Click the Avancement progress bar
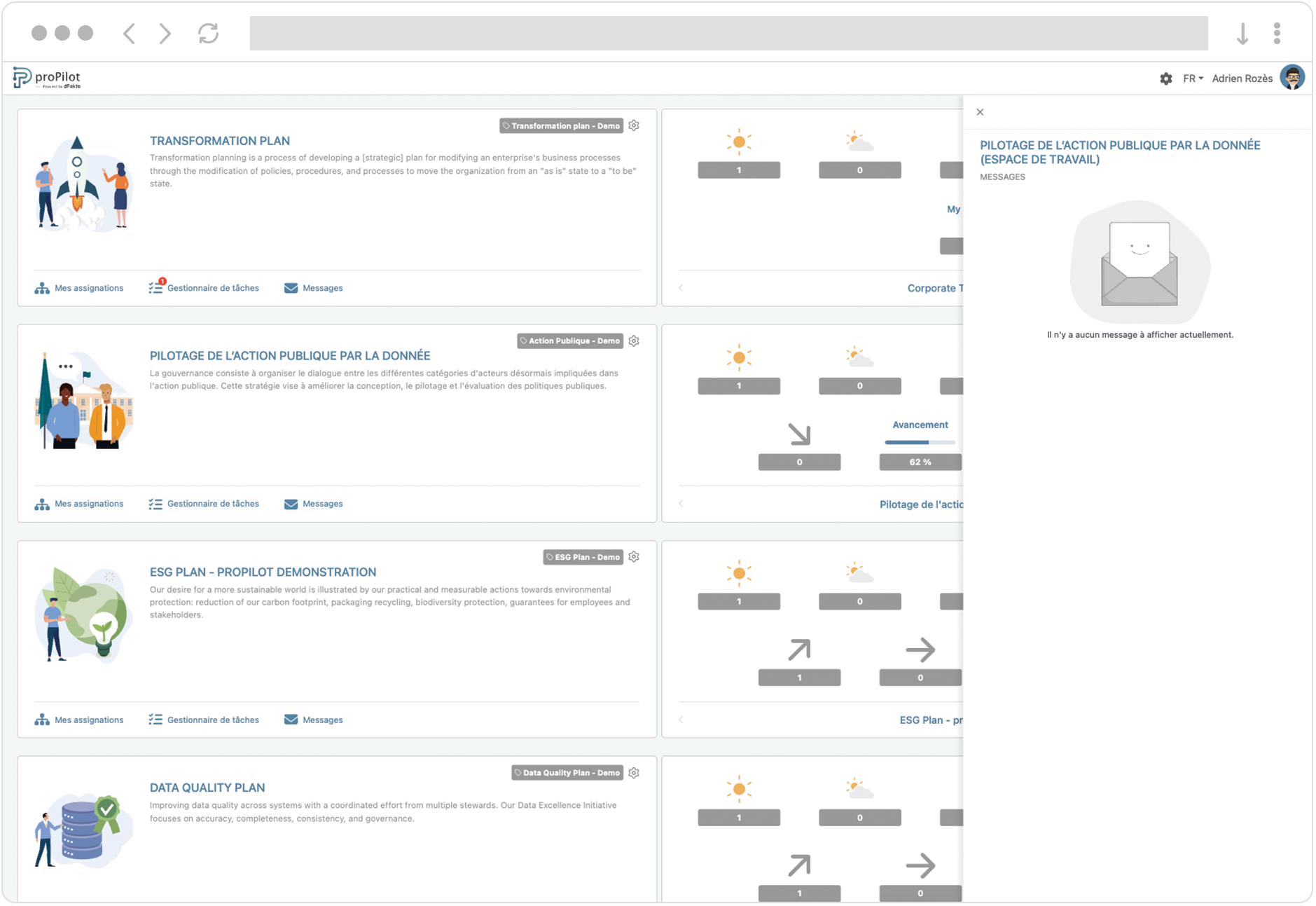Viewport: 1316px width, 906px height. [920, 442]
